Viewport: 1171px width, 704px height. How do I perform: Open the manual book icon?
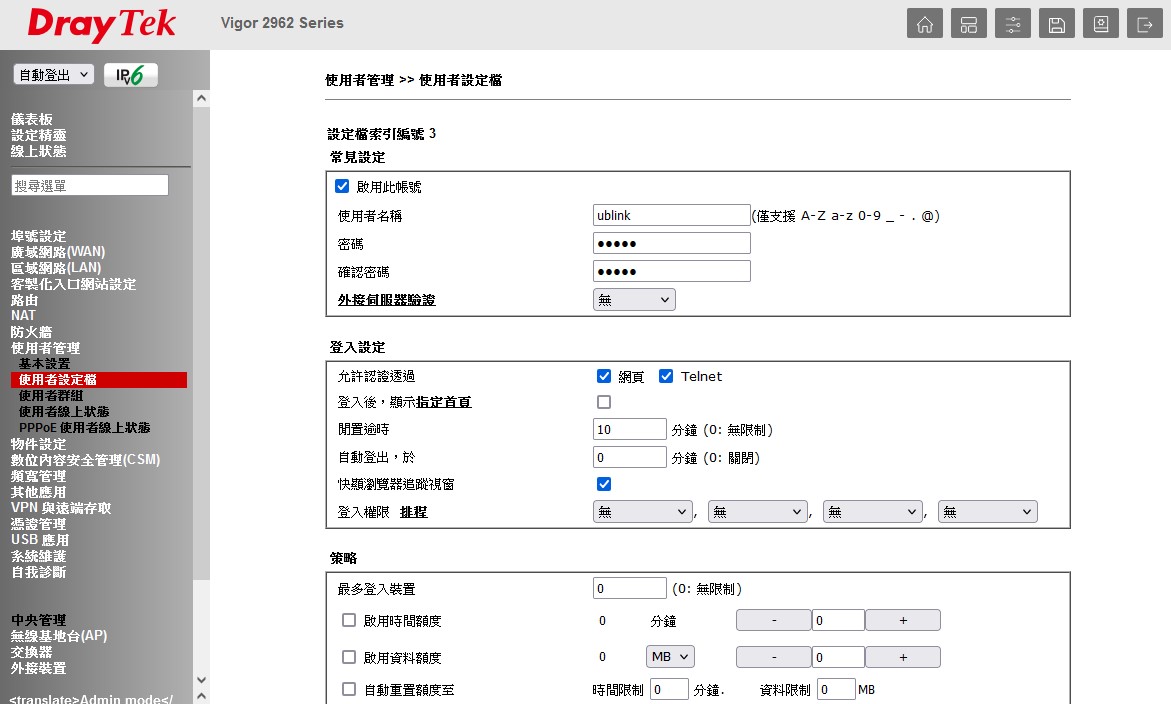pos(1101,25)
